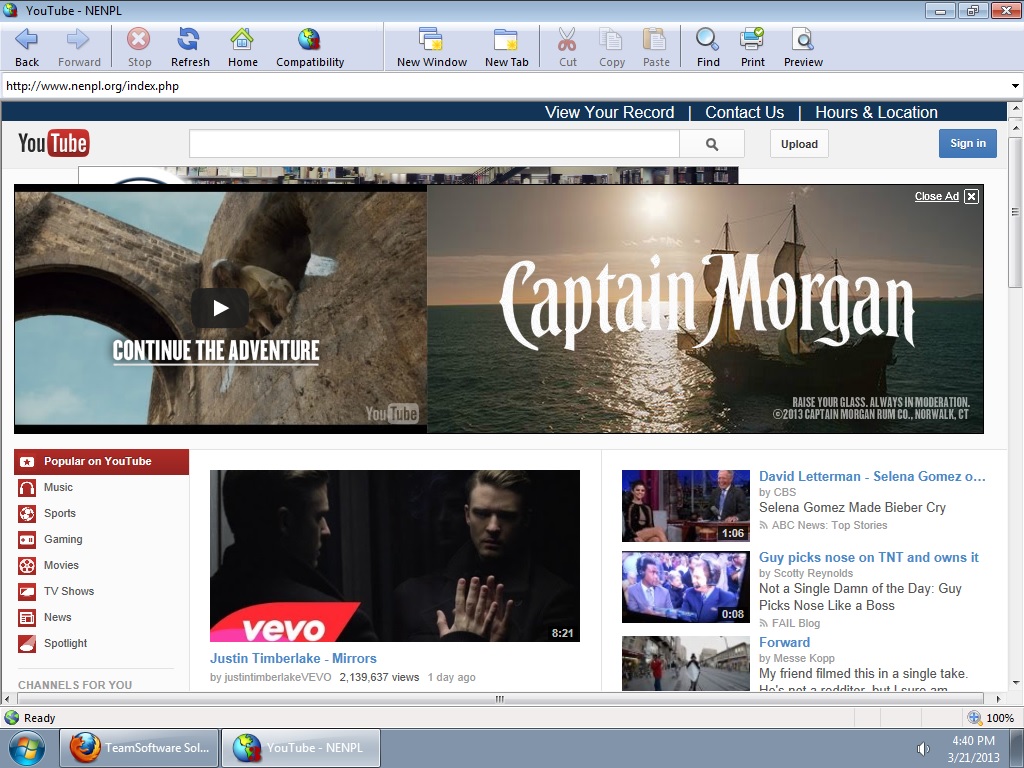
Task: Click the Music headphones icon
Action: [27, 488]
